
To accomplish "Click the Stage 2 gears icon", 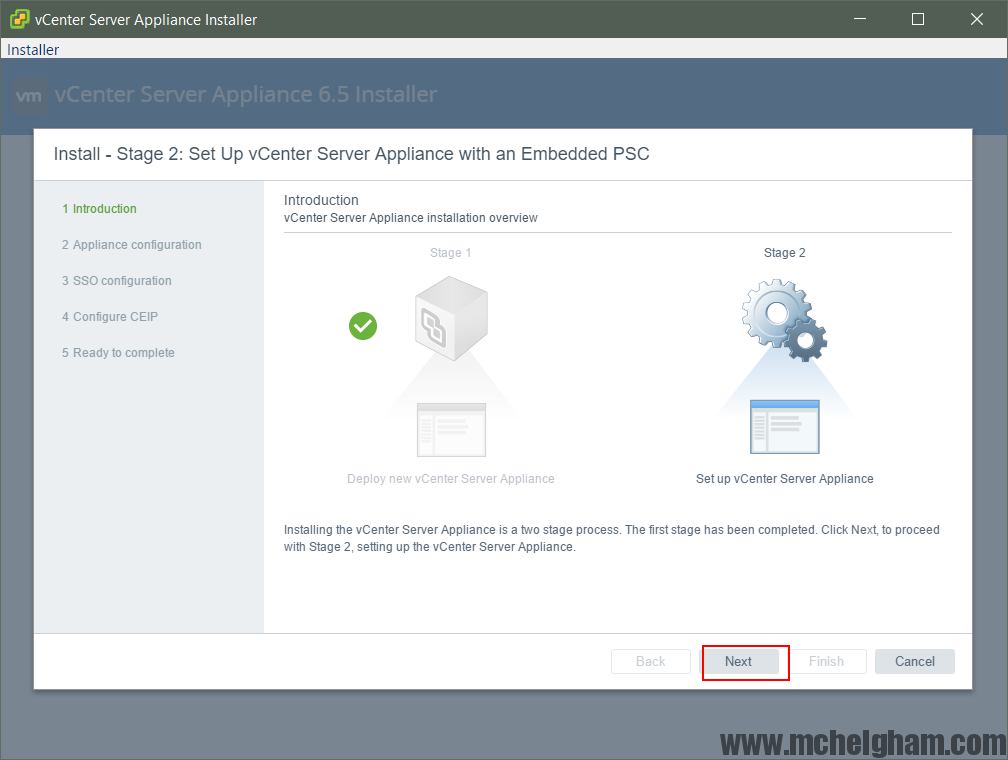I will (x=784, y=320).
